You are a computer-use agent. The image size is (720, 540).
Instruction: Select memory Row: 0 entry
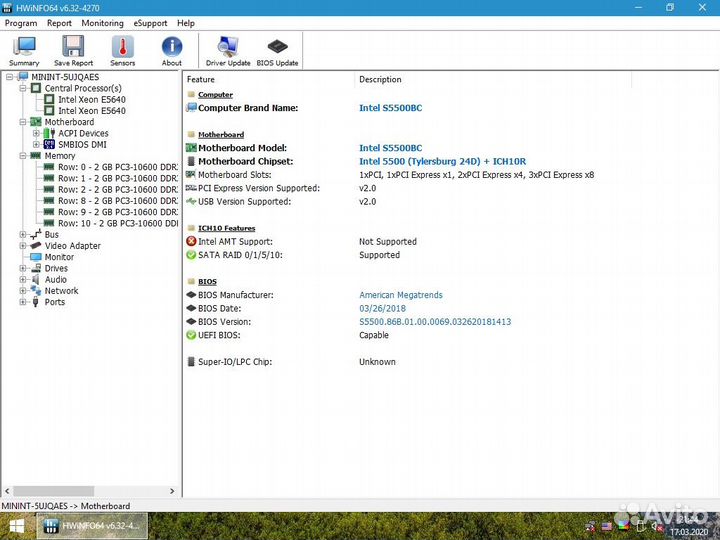point(118,167)
